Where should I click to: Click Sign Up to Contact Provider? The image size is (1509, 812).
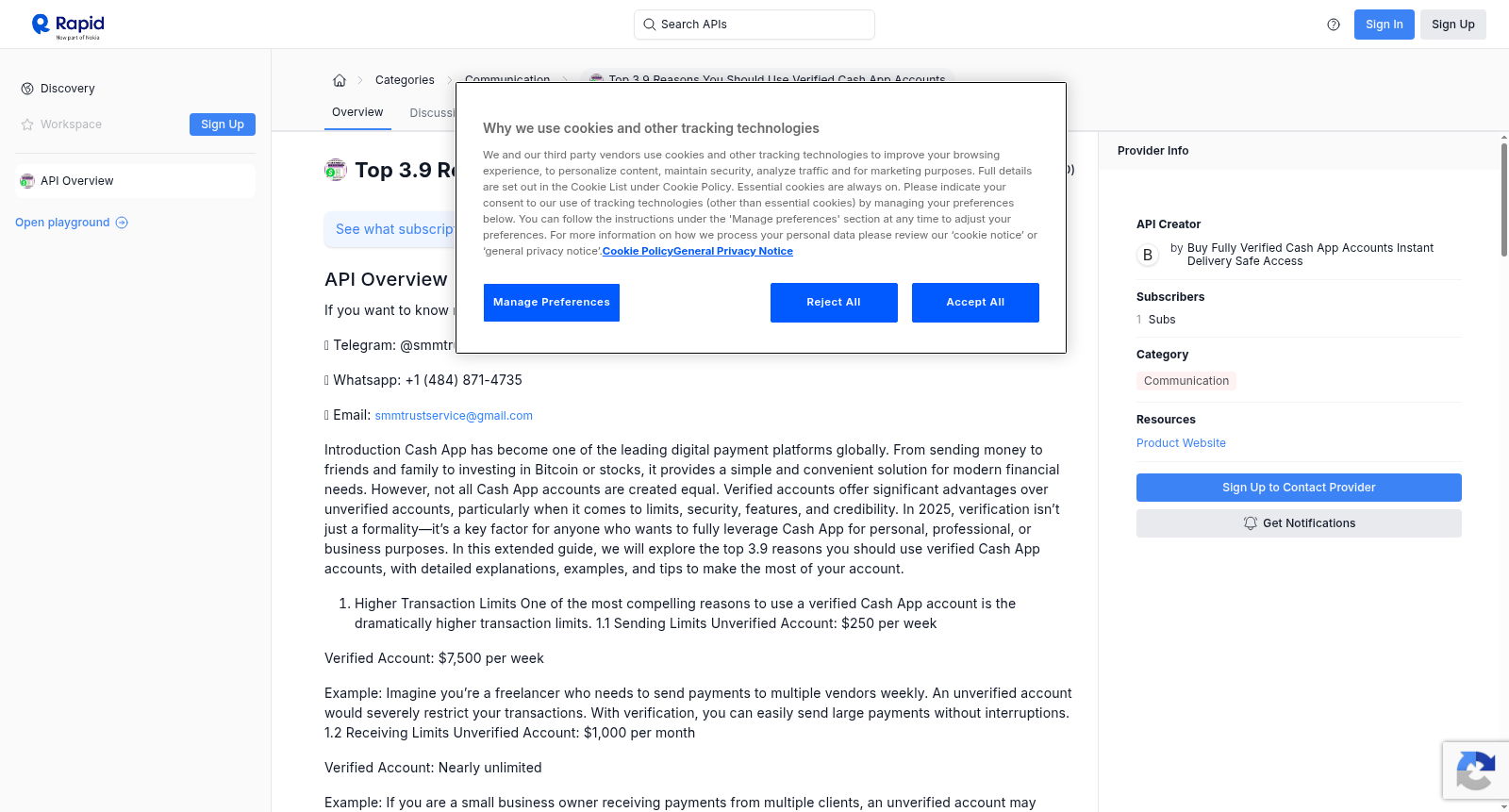(1299, 488)
